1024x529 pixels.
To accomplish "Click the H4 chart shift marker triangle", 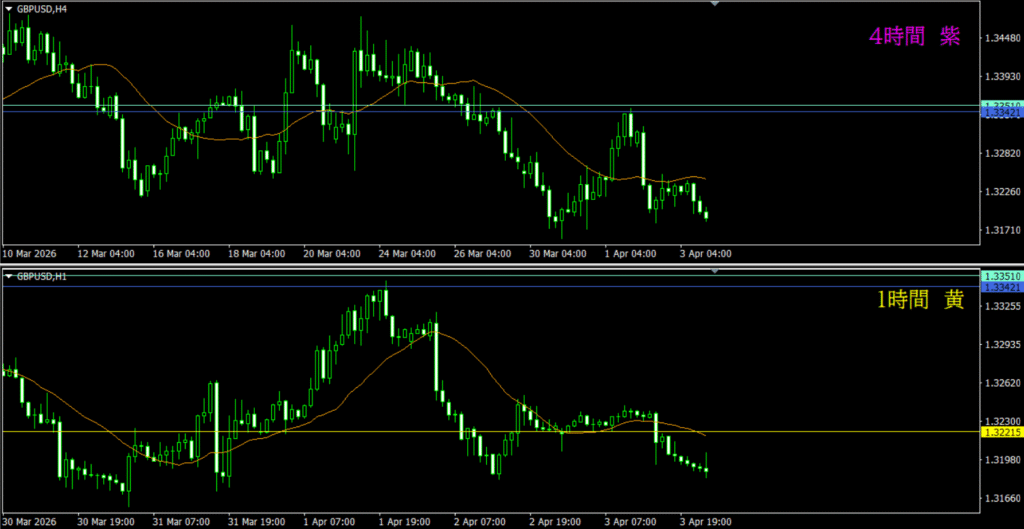I will (x=715, y=4).
